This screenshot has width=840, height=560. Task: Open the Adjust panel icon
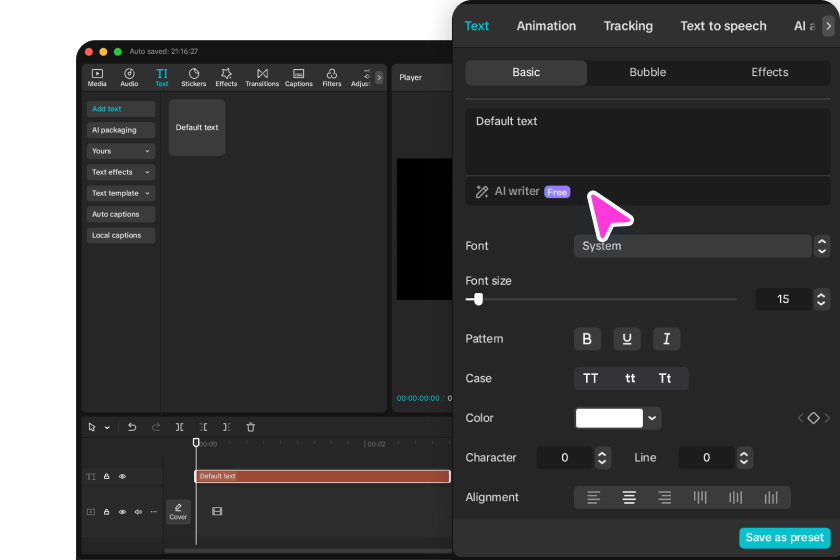point(361,77)
